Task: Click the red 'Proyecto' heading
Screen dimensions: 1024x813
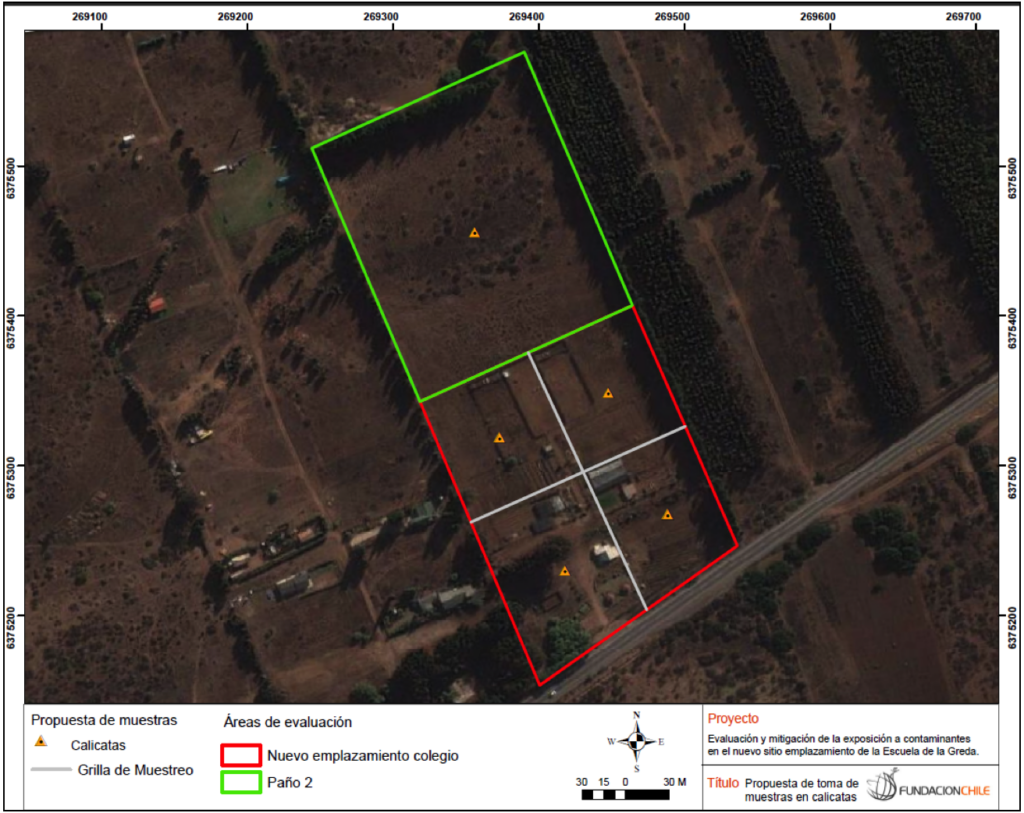Action: (x=733, y=718)
